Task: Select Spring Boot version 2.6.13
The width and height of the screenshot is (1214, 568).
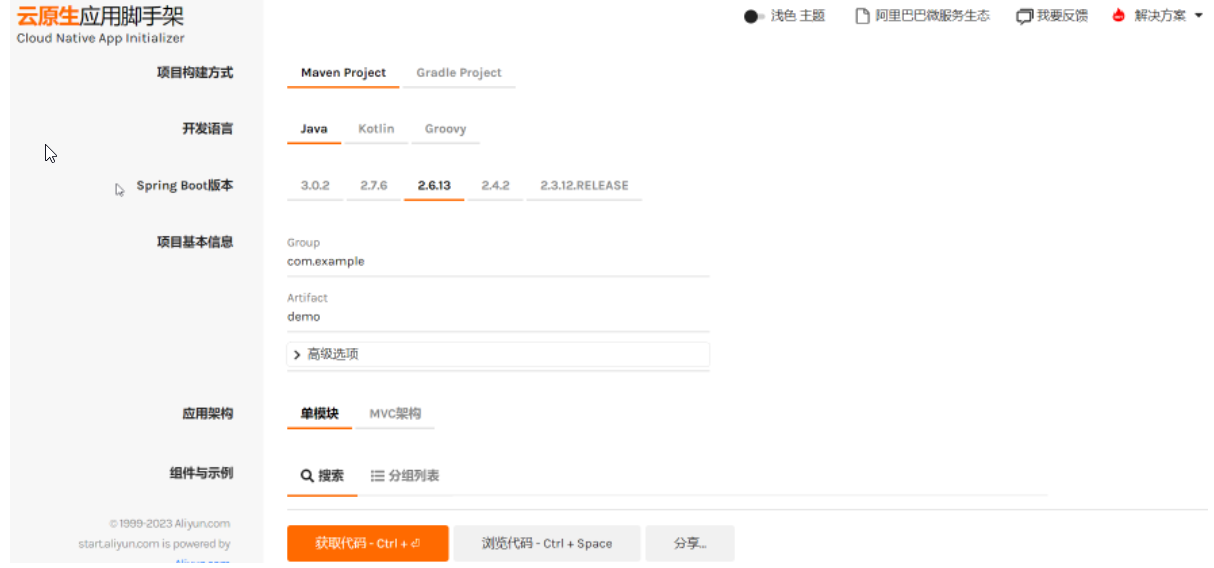Action: click(434, 186)
